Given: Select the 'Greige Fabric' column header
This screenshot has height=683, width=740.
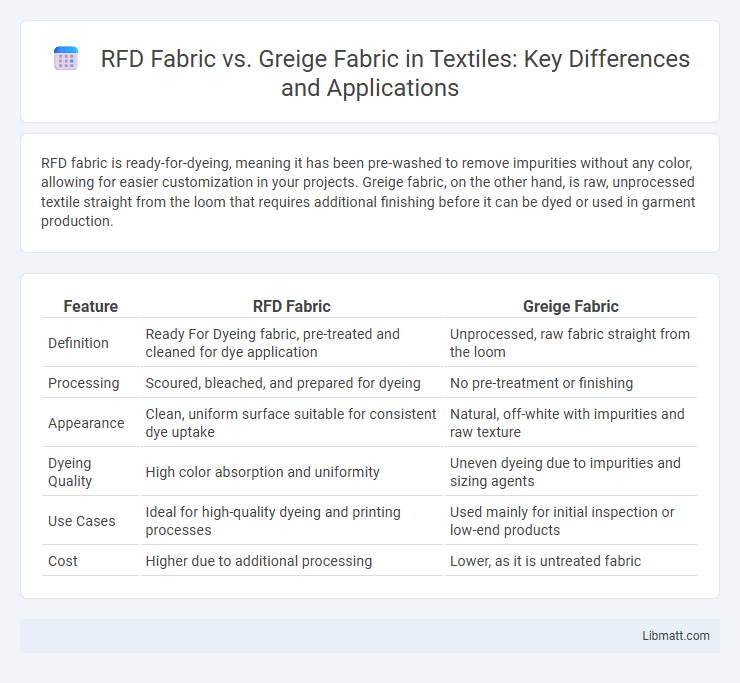Looking at the screenshot, I should (x=571, y=306).
